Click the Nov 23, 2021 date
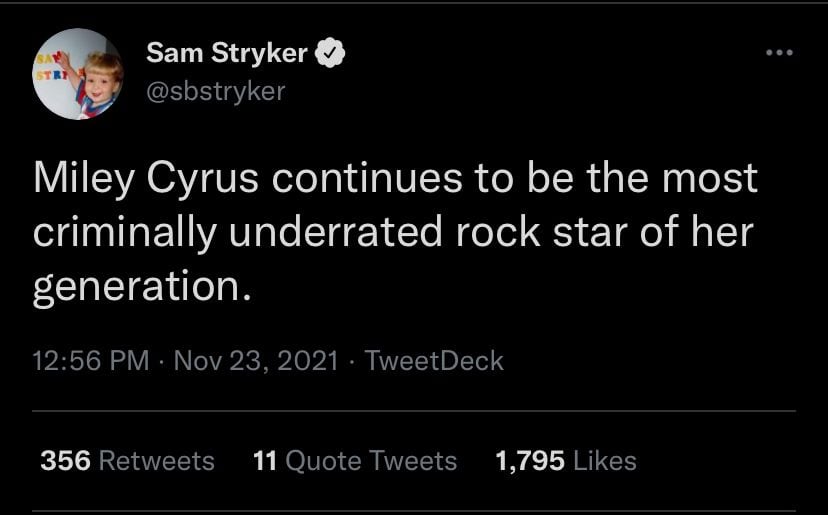This screenshot has width=828, height=515. (x=256, y=360)
